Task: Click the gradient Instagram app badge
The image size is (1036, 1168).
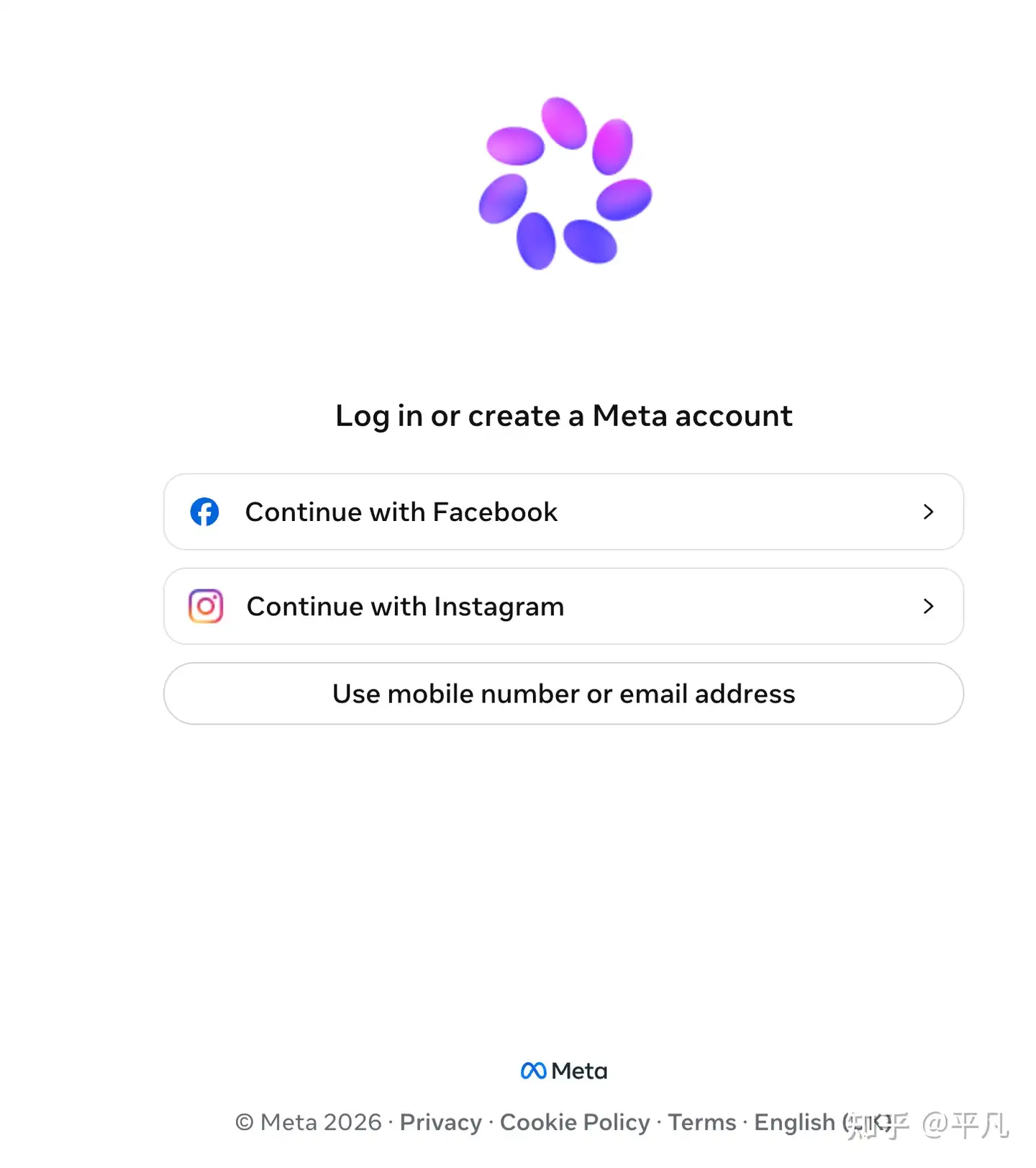Action: pos(204,606)
